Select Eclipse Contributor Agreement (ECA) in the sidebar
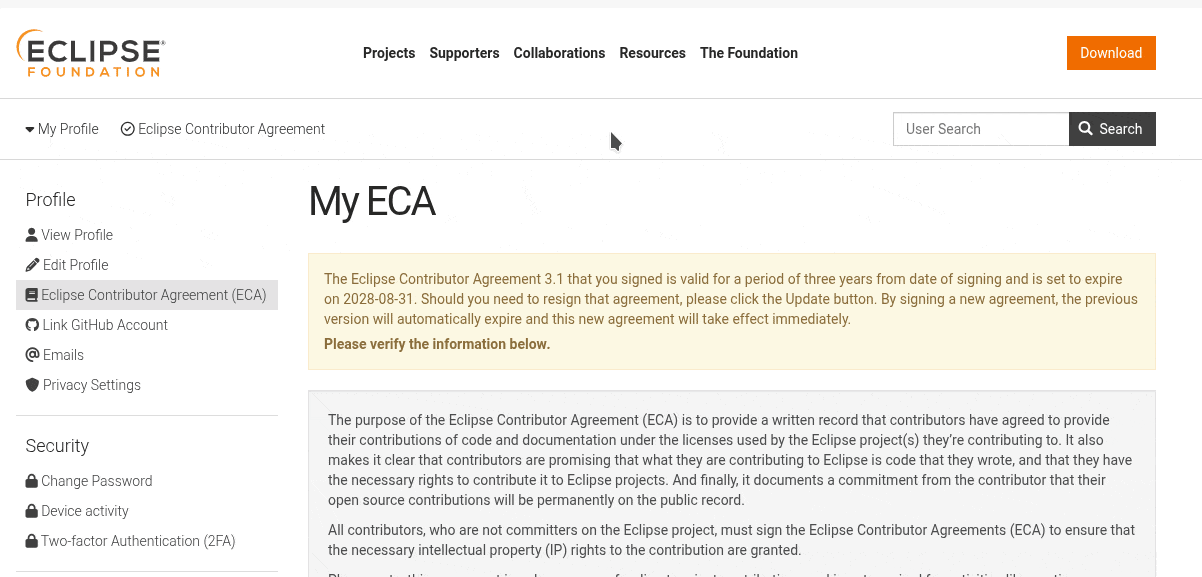1202x577 pixels. (153, 295)
